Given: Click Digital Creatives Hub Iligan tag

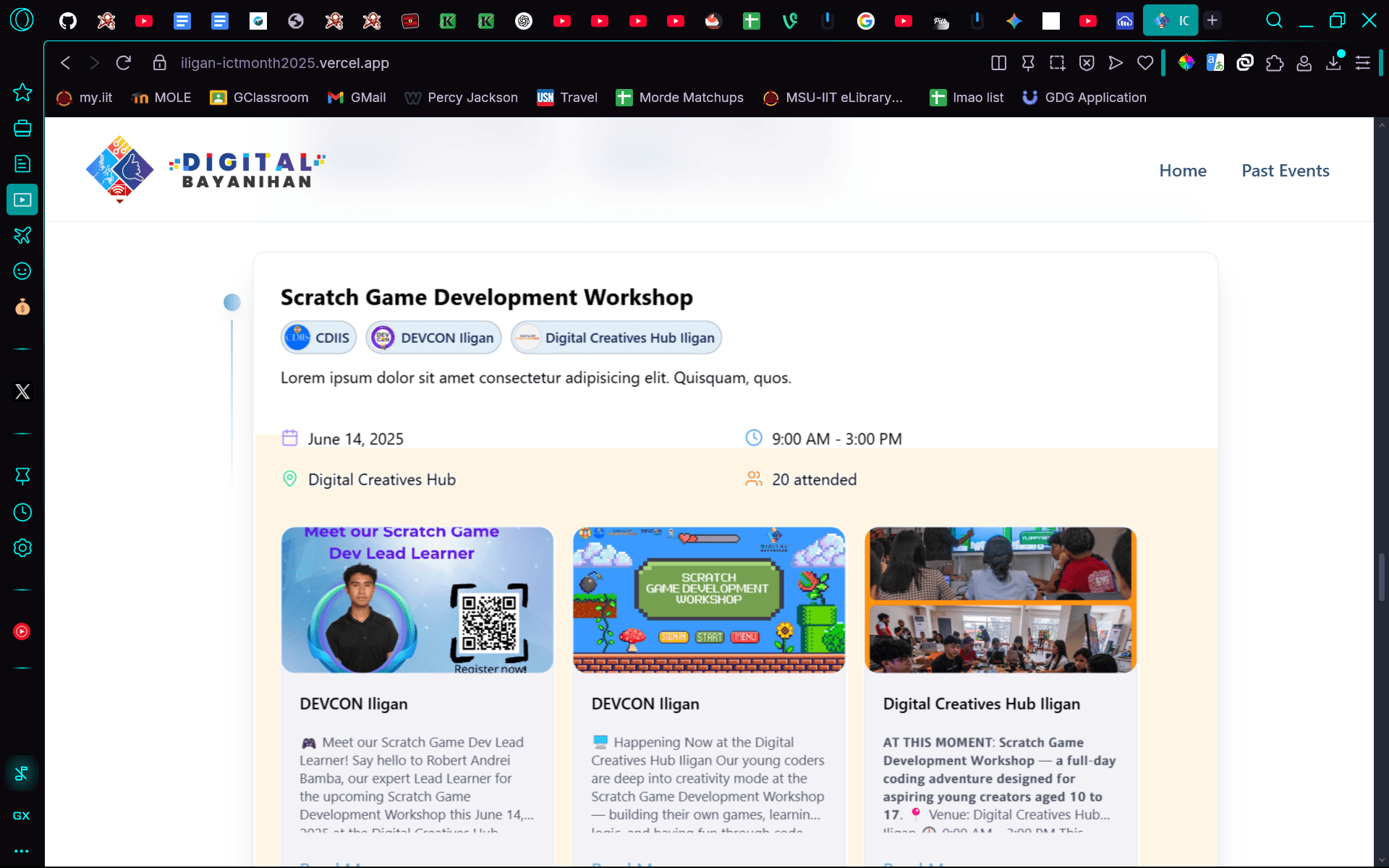Looking at the screenshot, I should [616, 338].
